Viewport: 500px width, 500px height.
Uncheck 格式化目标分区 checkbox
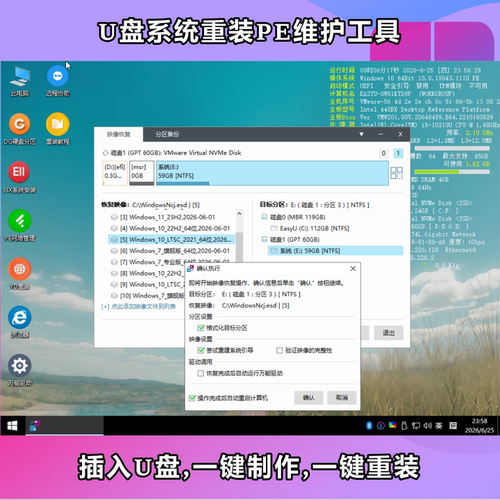pyautogui.click(x=201, y=328)
